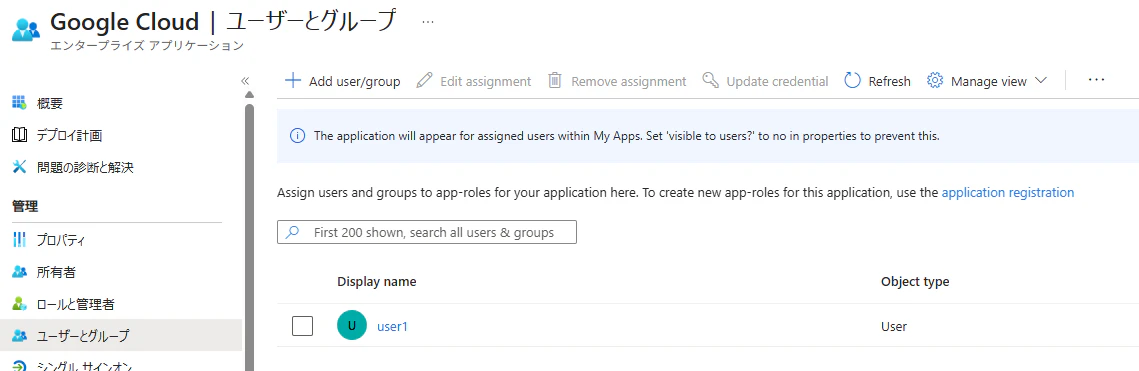Click the user1 teal avatar circle
1139x371 pixels.
(352, 326)
